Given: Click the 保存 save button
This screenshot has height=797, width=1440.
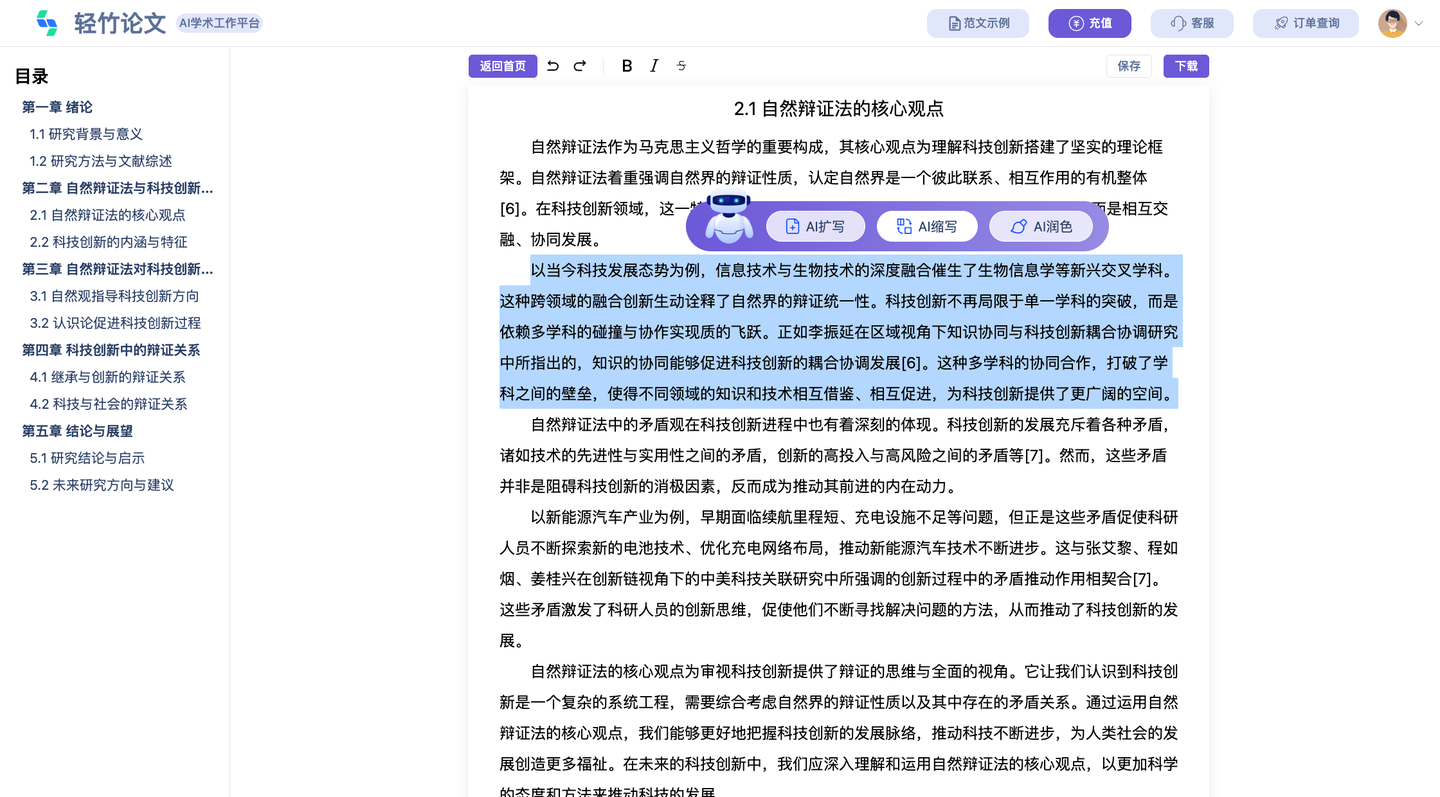Looking at the screenshot, I should coord(1128,66).
